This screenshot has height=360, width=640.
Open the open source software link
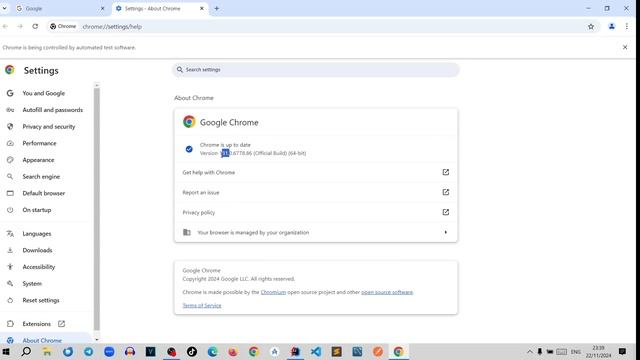387,292
